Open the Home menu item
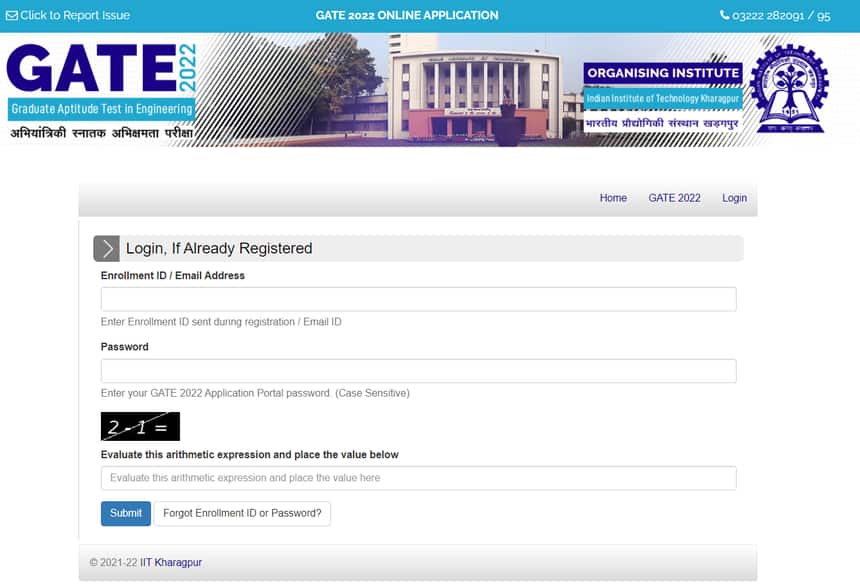 613,198
